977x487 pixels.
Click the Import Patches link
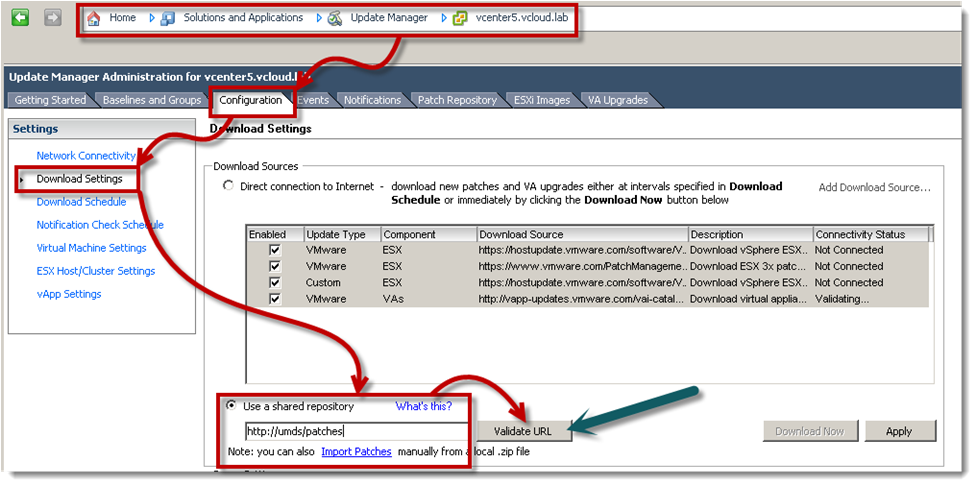coord(356,452)
